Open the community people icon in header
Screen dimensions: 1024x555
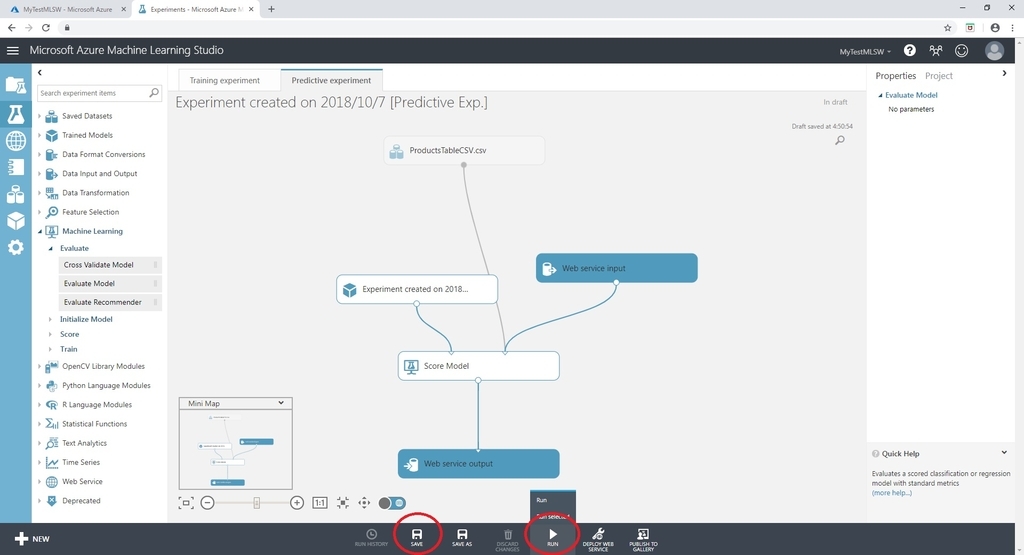click(936, 50)
